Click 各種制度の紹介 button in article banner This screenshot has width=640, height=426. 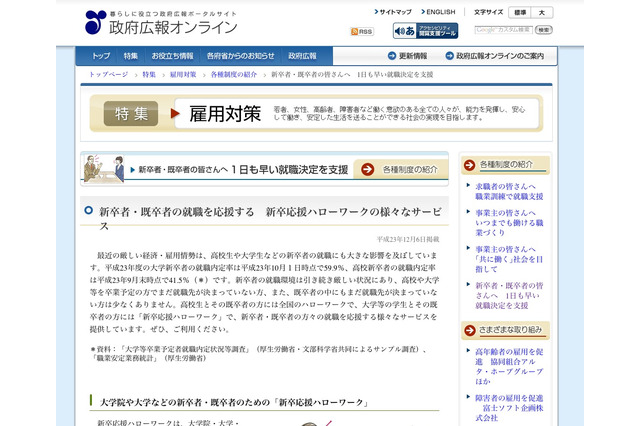tap(401, 169)
